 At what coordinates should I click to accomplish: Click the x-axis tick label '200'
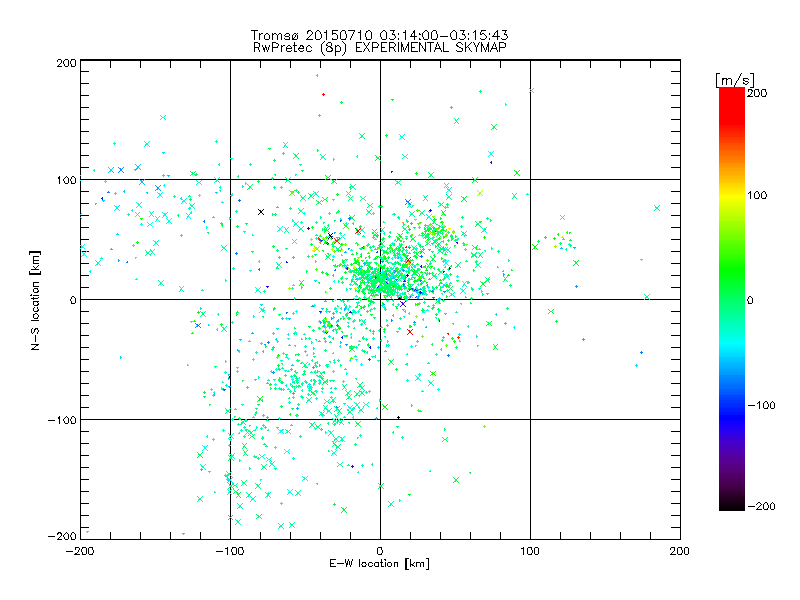click(x=680, y=551)
